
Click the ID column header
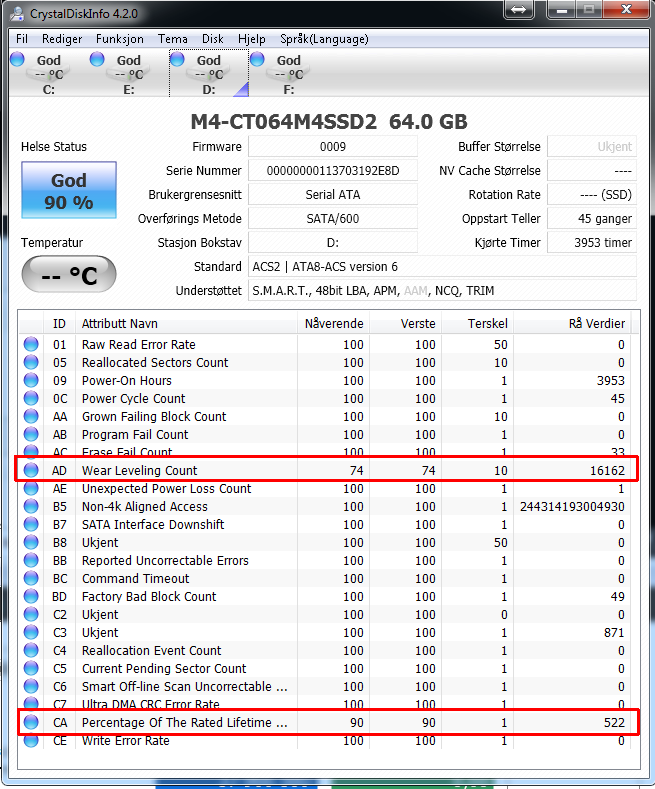click(x=60, y=324)
